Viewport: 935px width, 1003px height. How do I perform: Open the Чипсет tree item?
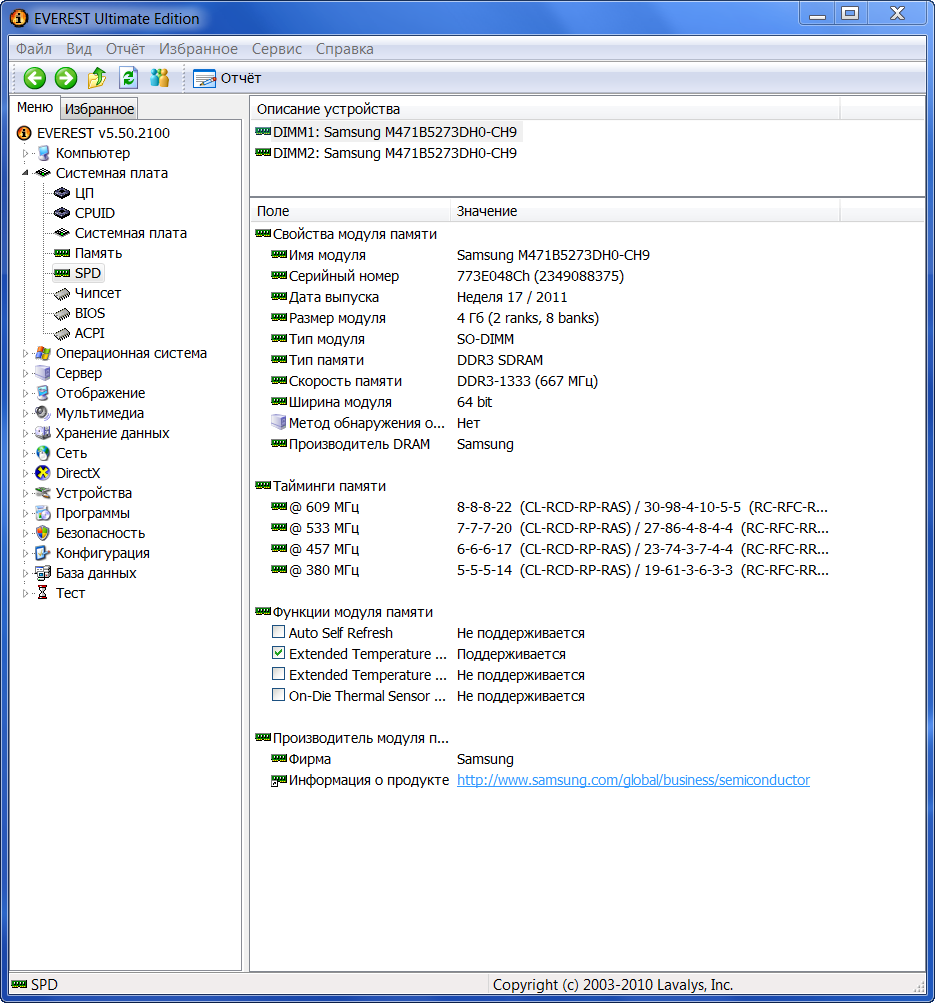click(x=97, y=293)
